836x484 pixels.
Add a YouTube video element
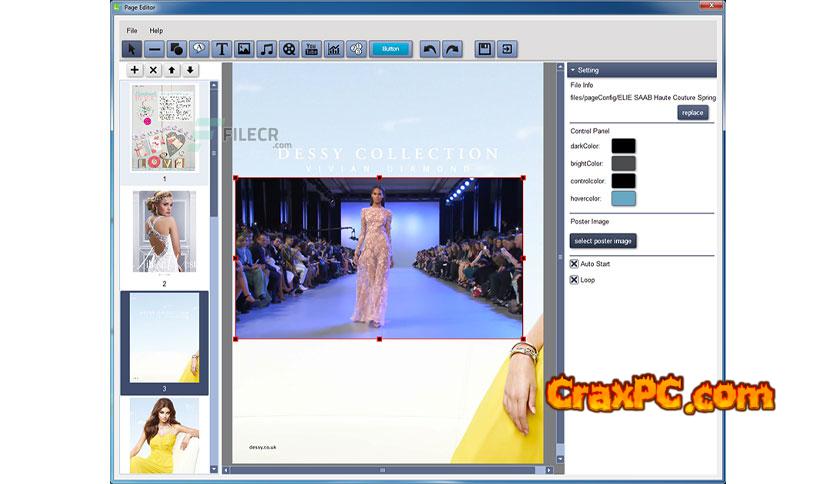[x=311, y=48]
